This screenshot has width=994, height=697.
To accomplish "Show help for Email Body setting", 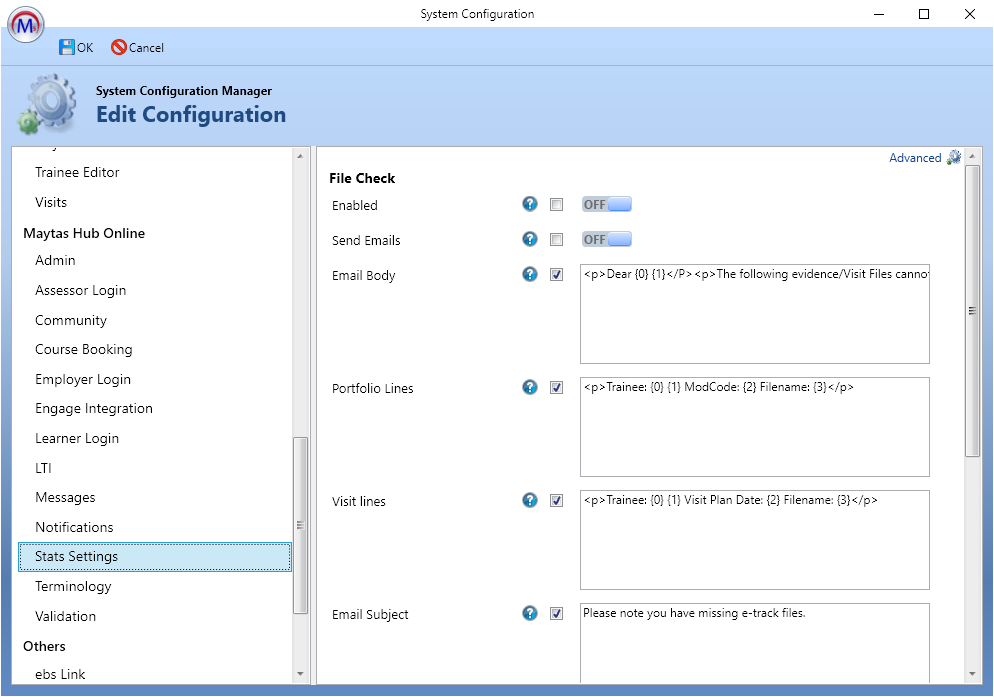I will 530,275.
